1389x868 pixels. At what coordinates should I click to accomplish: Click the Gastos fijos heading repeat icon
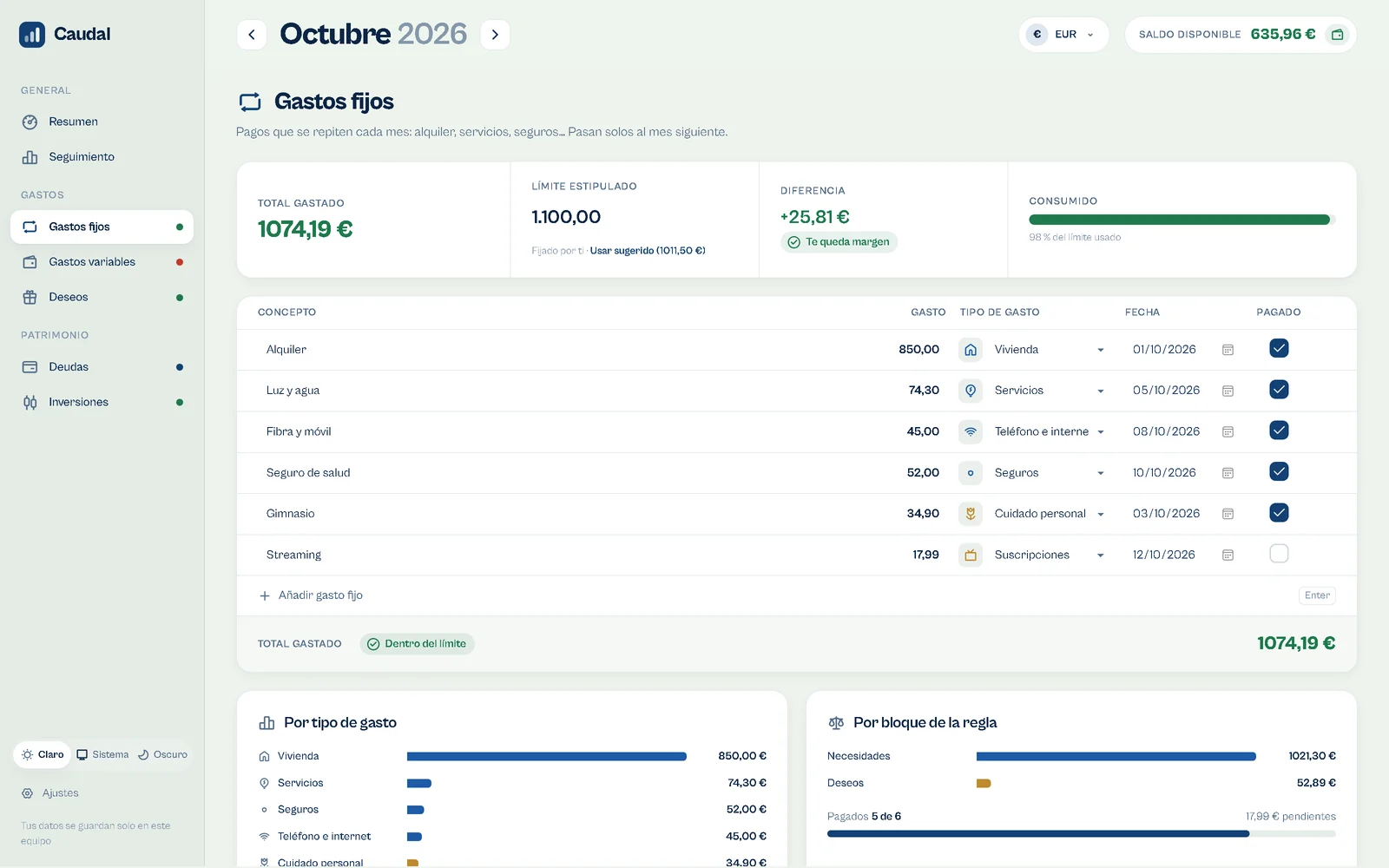click(250, 102)
